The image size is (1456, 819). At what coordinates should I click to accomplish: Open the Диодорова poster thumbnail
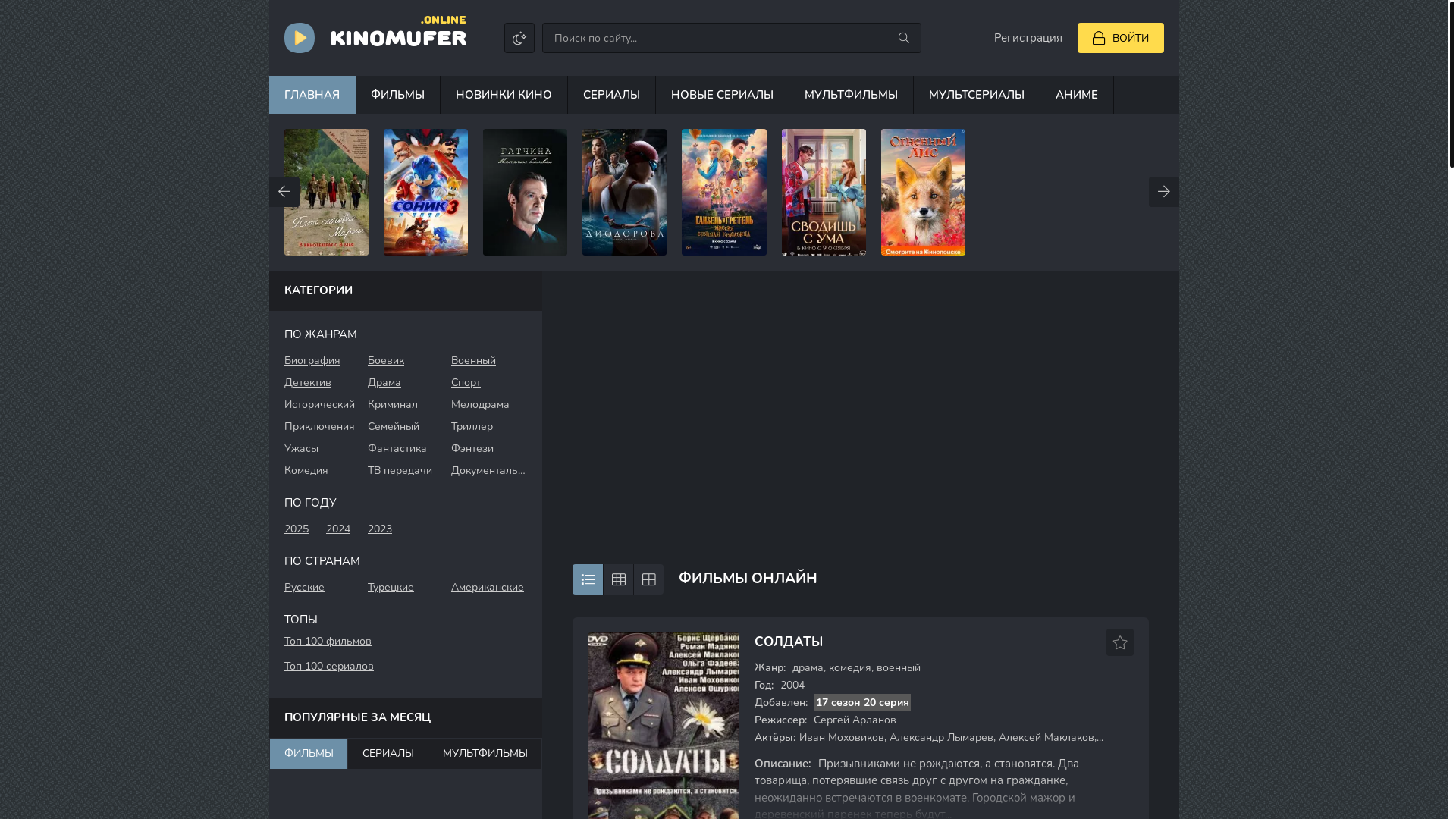624,192
